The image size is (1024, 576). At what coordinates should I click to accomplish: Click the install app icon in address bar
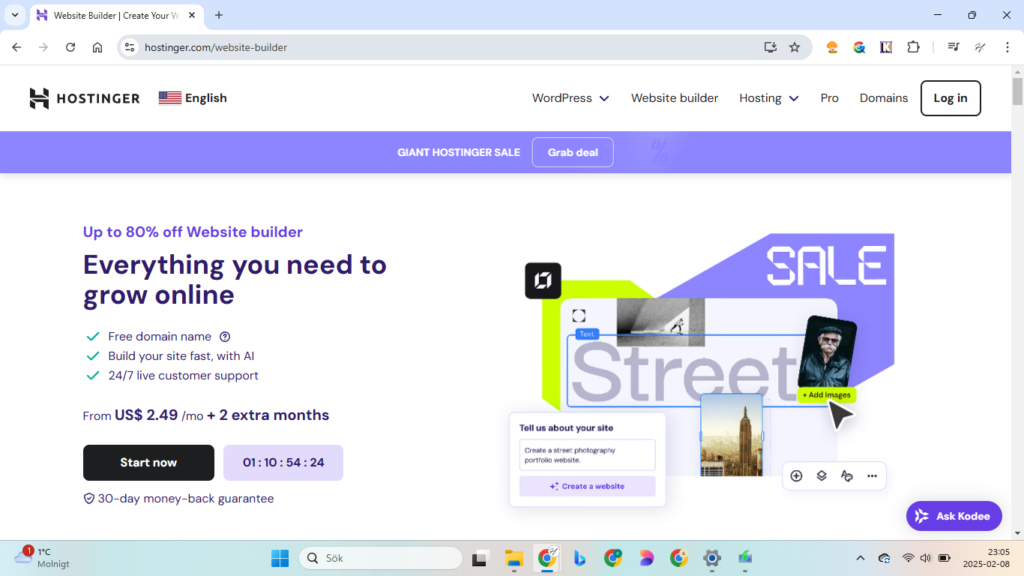(x=771, y=47)
